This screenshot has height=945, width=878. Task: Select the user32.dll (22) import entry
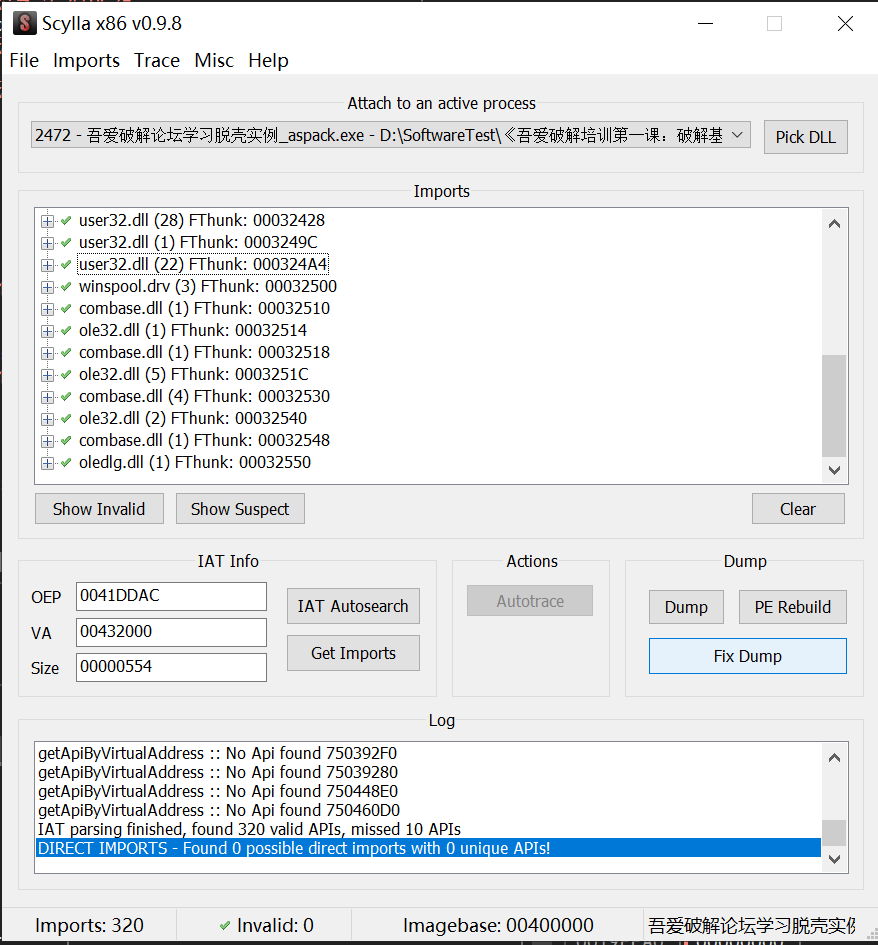pyautogui.click(x=202, y=264)
